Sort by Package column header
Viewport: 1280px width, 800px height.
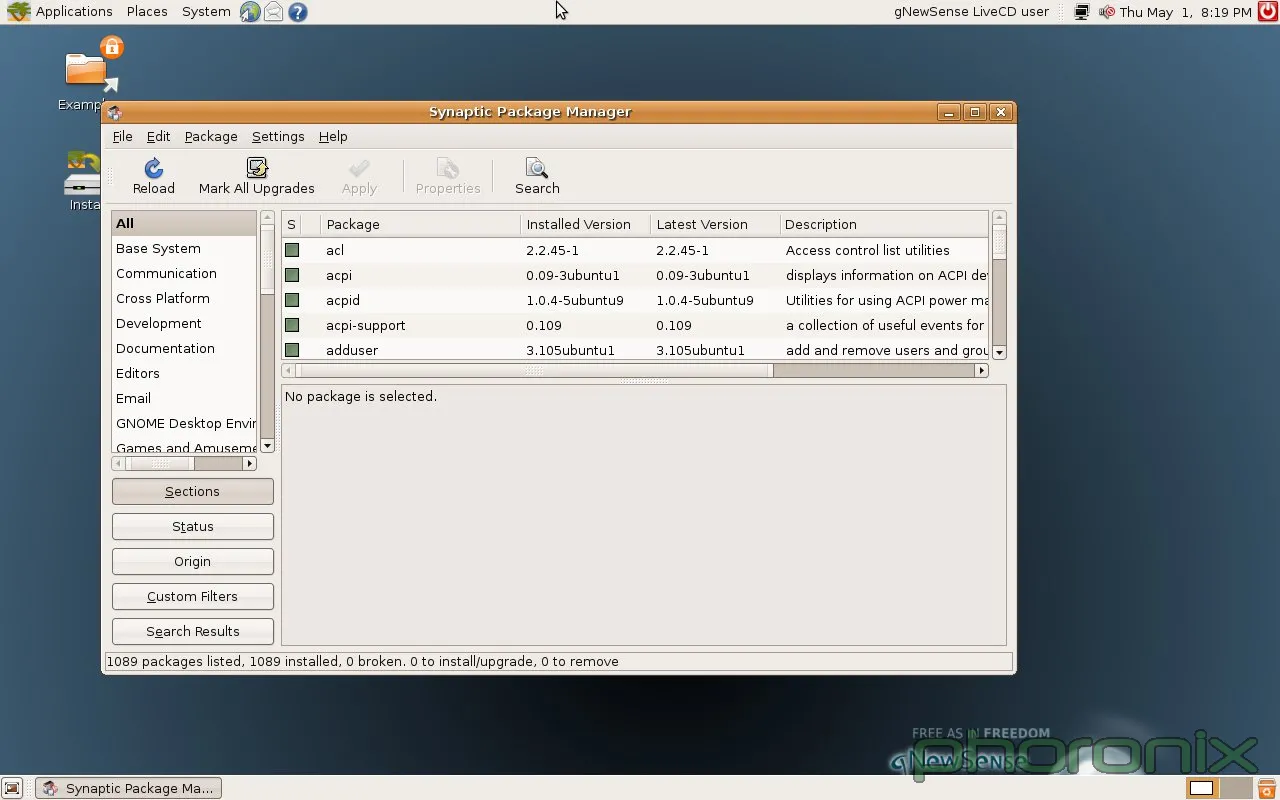pyautogui.click(x=420, y=224)
